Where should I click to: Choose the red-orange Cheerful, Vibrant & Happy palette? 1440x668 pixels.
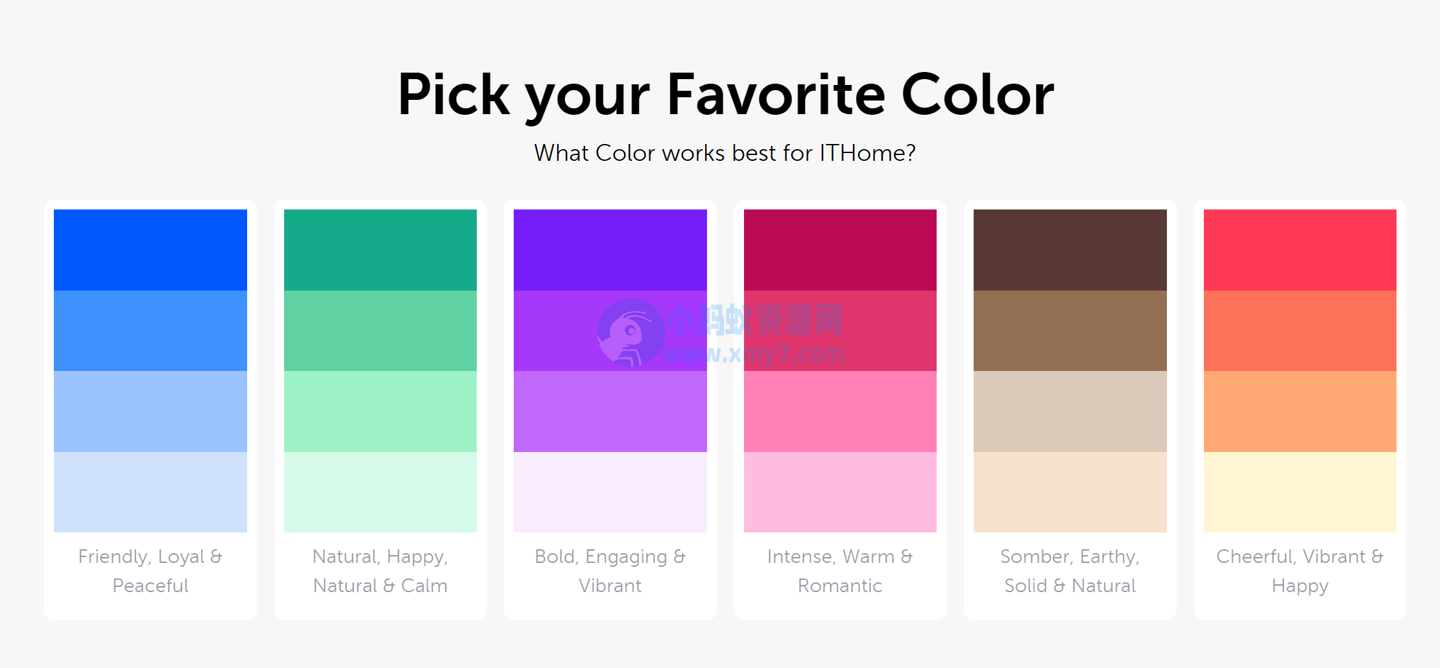pyautogui.click(x=1300, y=410)
